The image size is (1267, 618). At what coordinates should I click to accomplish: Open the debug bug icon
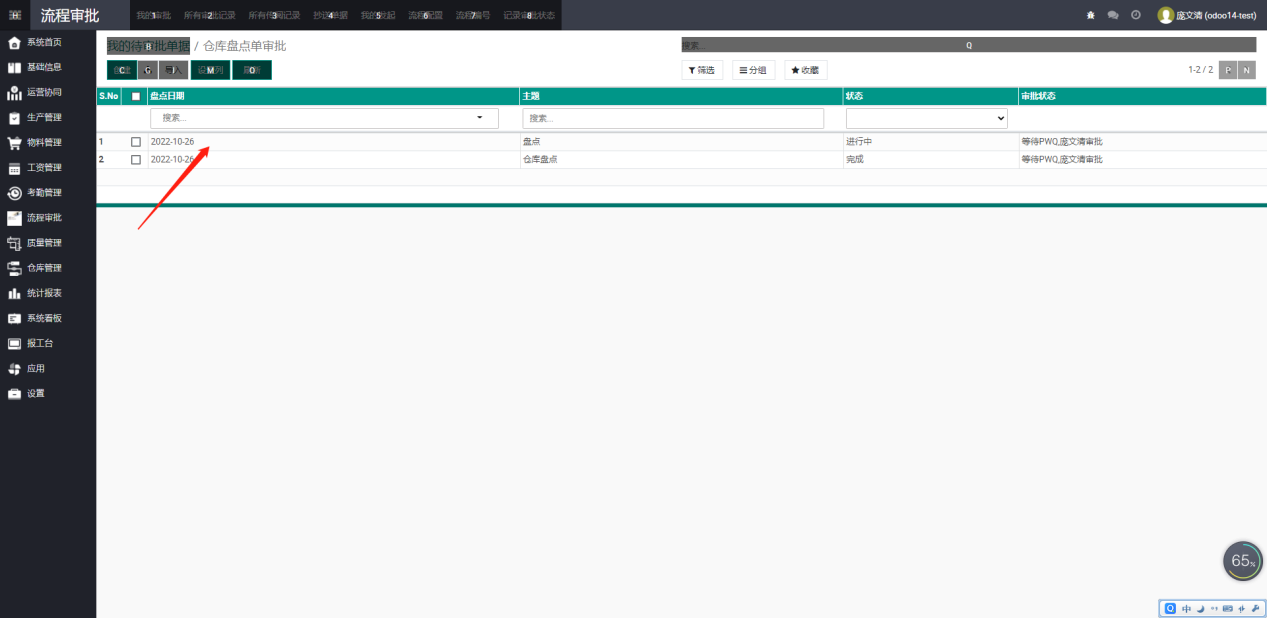click(x=1090, y=15)
